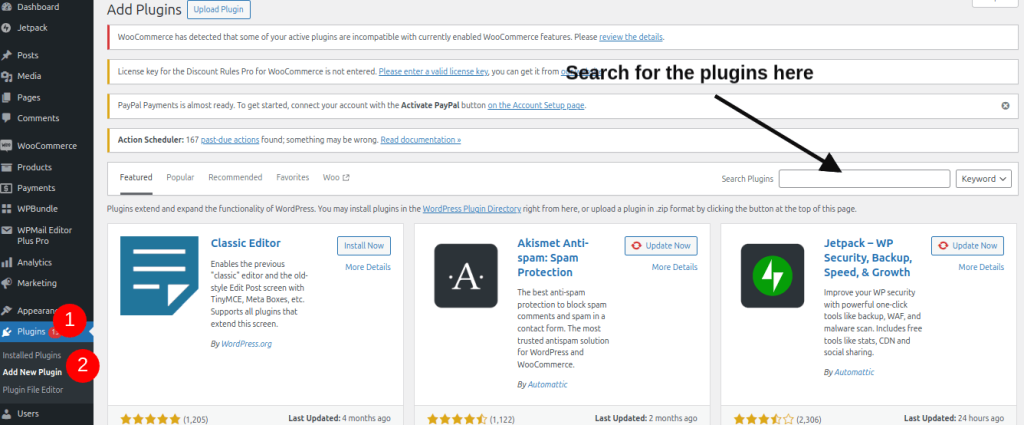The image size is (1024, 425).
Task: Open More Details for Classic Editor
Action: [x=368, y=267]
